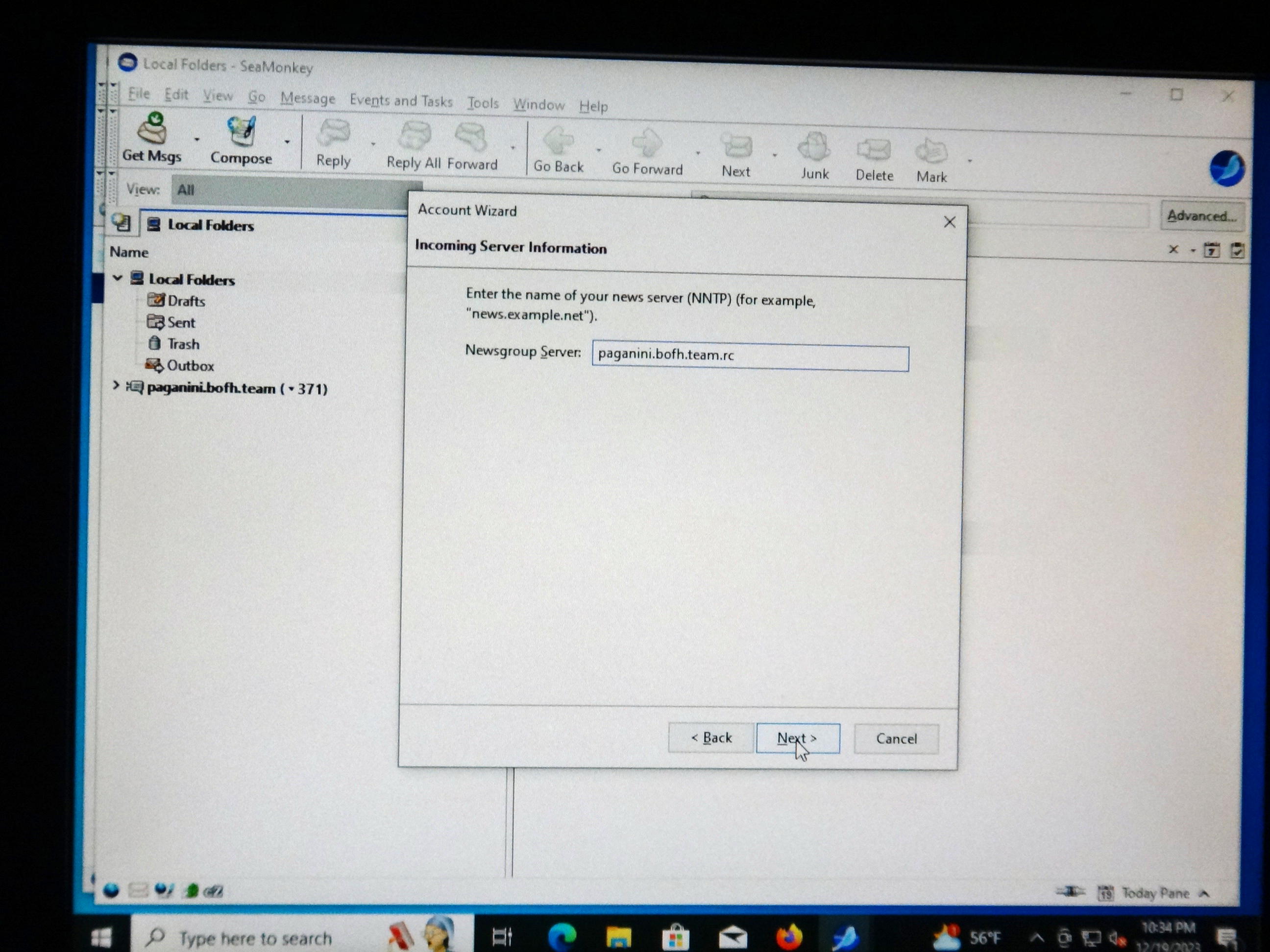Click the folder pane mode icon beside Local Folders tab

pos(122,223)
